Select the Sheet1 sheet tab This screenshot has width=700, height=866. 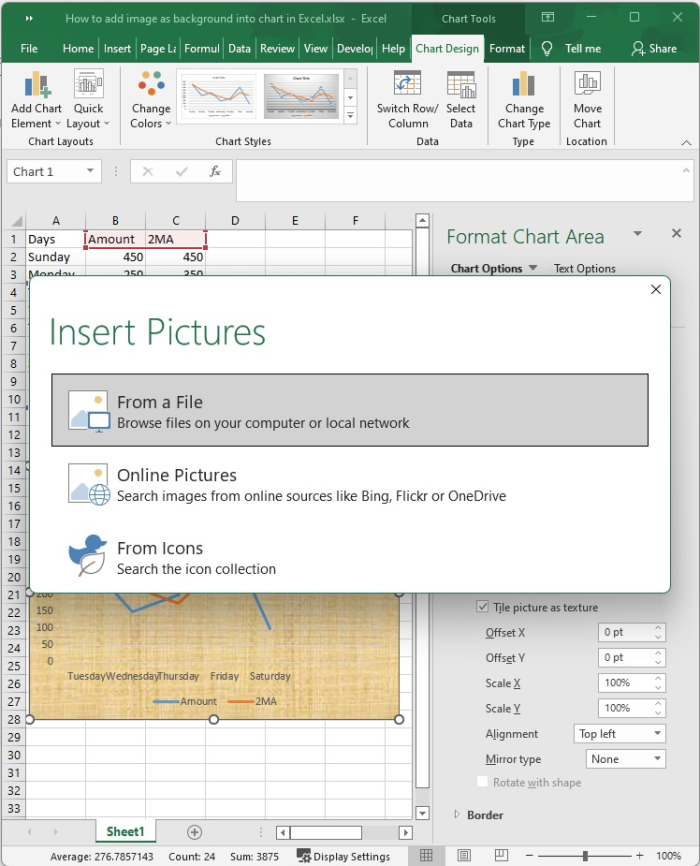pyautogui.click(x=125, y=831)
